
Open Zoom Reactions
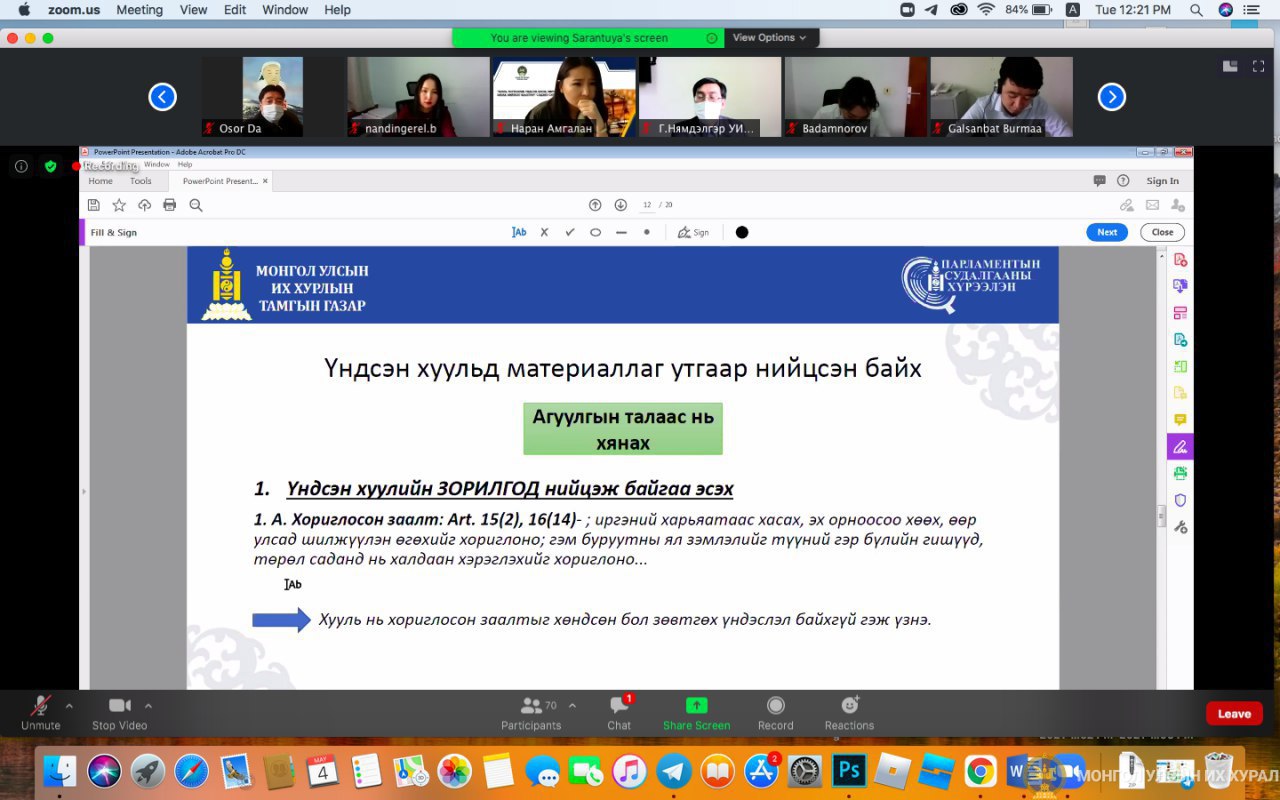849,714
